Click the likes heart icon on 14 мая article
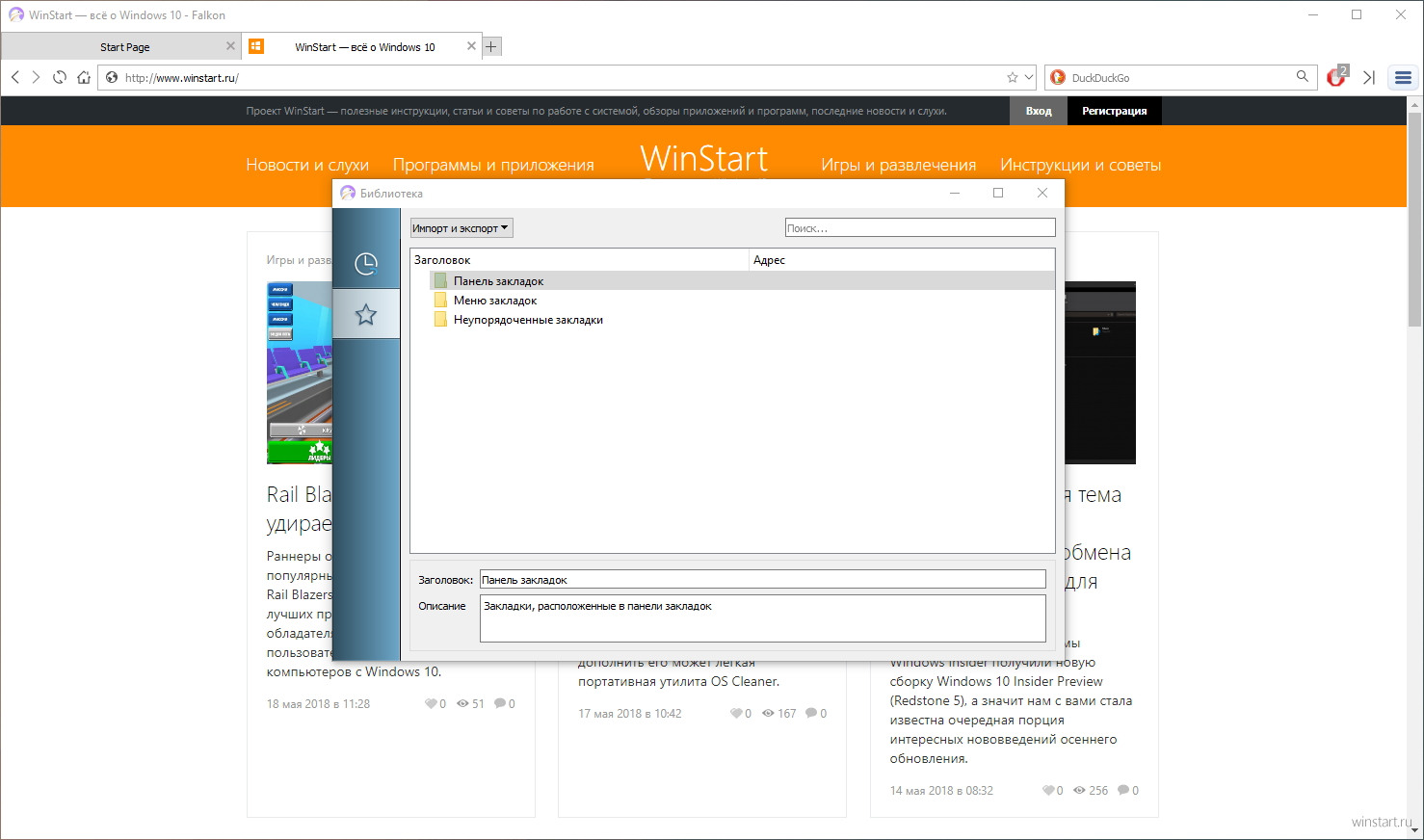 point(1048,791)
